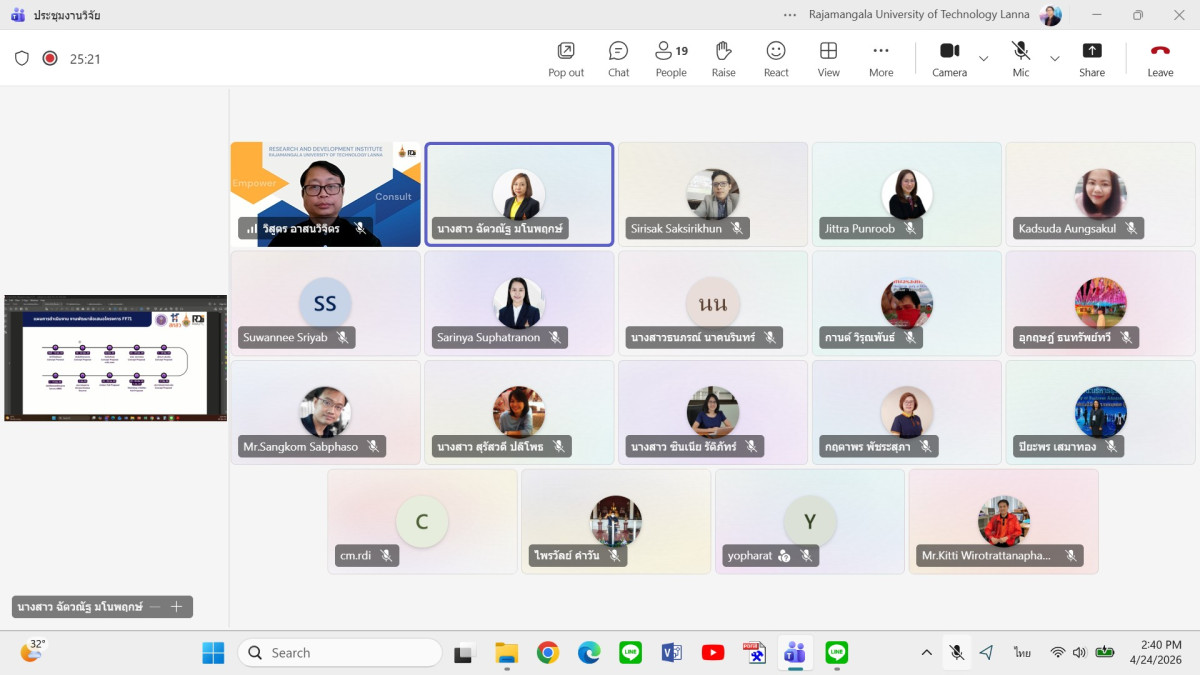The image size is (1200, 675).
Task: Toggle the Camera on or off
Action: click(949, 58)
